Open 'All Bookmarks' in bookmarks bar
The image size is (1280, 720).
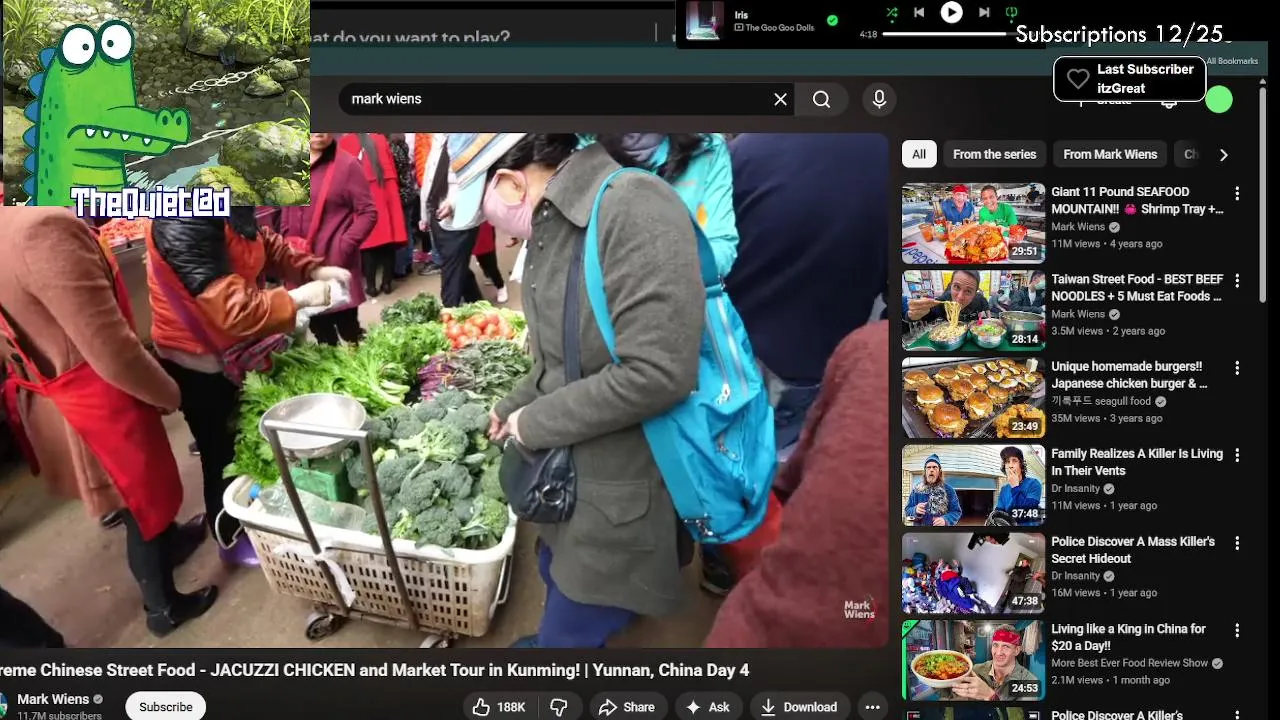(x=1232, y=61)
